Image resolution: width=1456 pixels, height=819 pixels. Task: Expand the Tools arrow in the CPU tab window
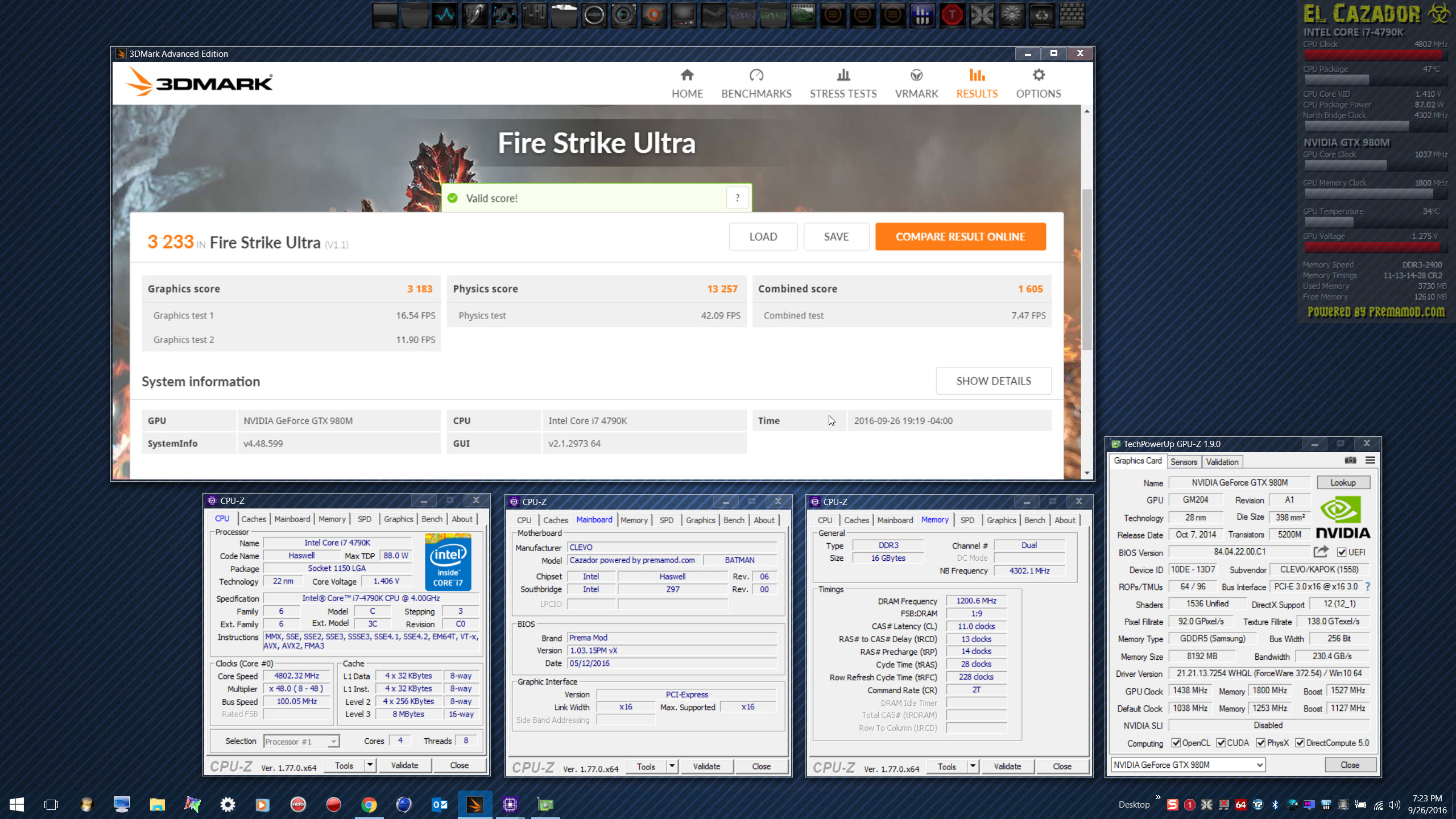pyautogui.click(x=370, y=765)
